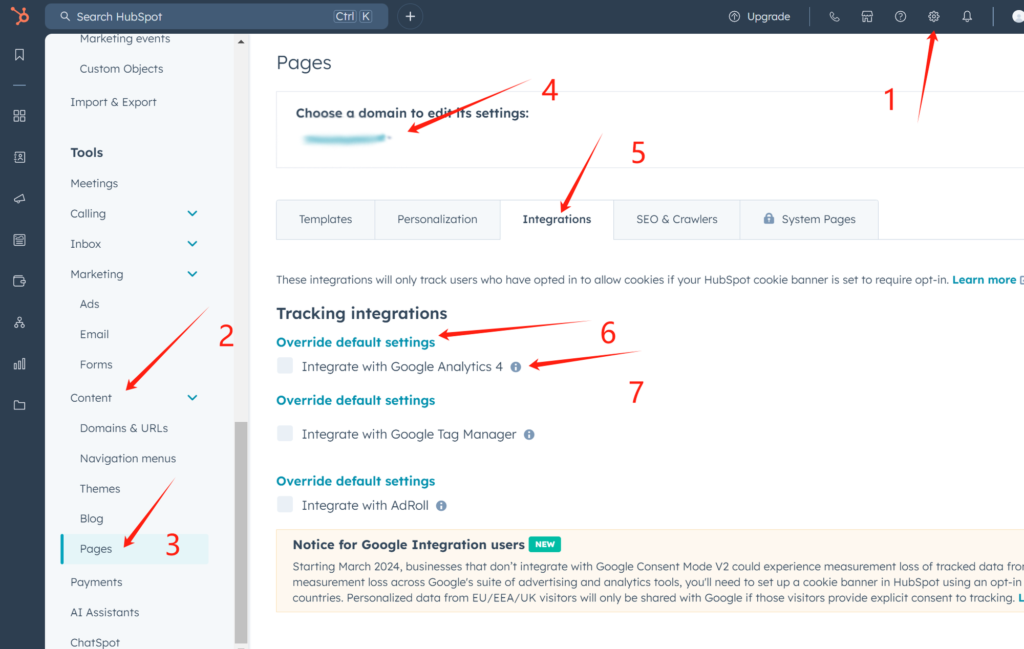Viewport: 1024px width, 649px height.
Task: Click the Upgrade button in header
Action: (759, 17)
